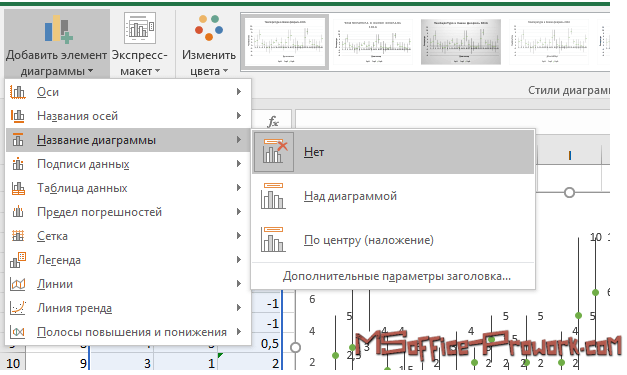Expand the Сетка submenu arrow
This screenshot has height=375, width=627.
pos(239,236)
